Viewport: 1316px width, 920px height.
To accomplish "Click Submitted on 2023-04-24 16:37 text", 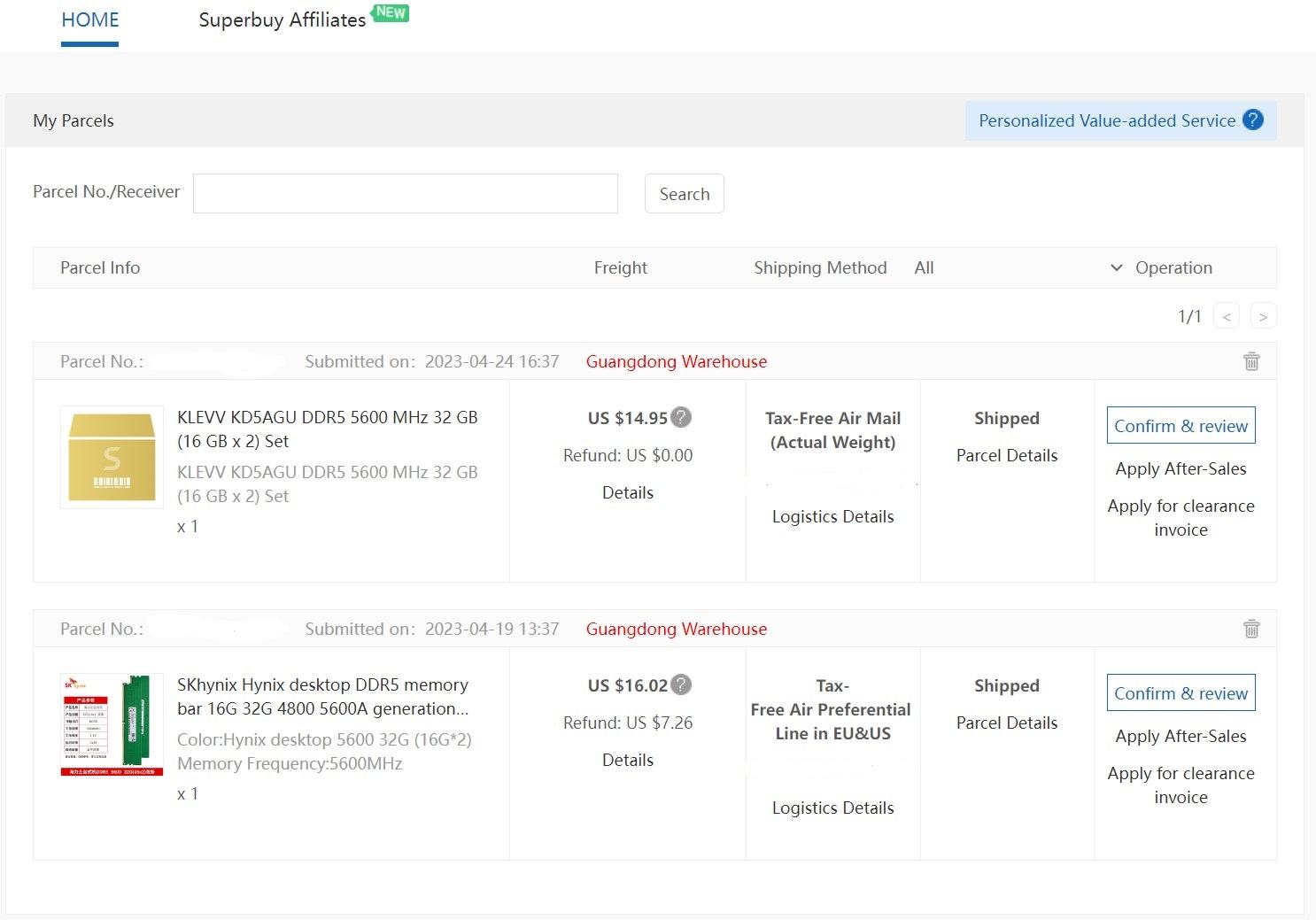I will click(432, 361).
